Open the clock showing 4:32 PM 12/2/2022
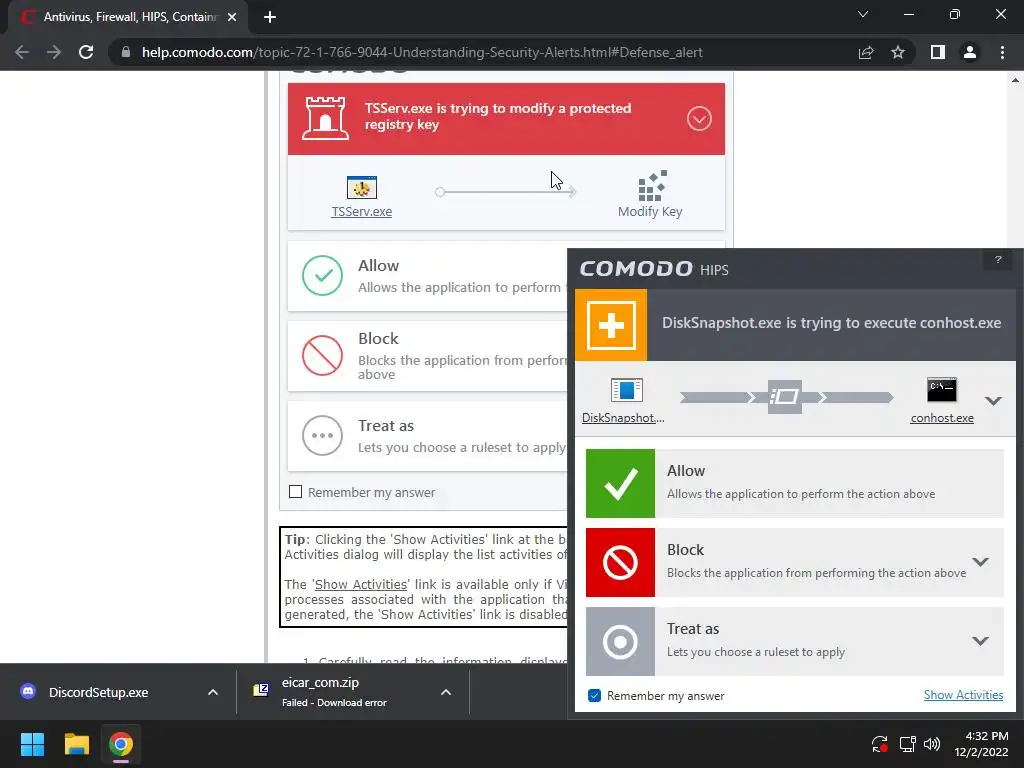 point(981,744)
